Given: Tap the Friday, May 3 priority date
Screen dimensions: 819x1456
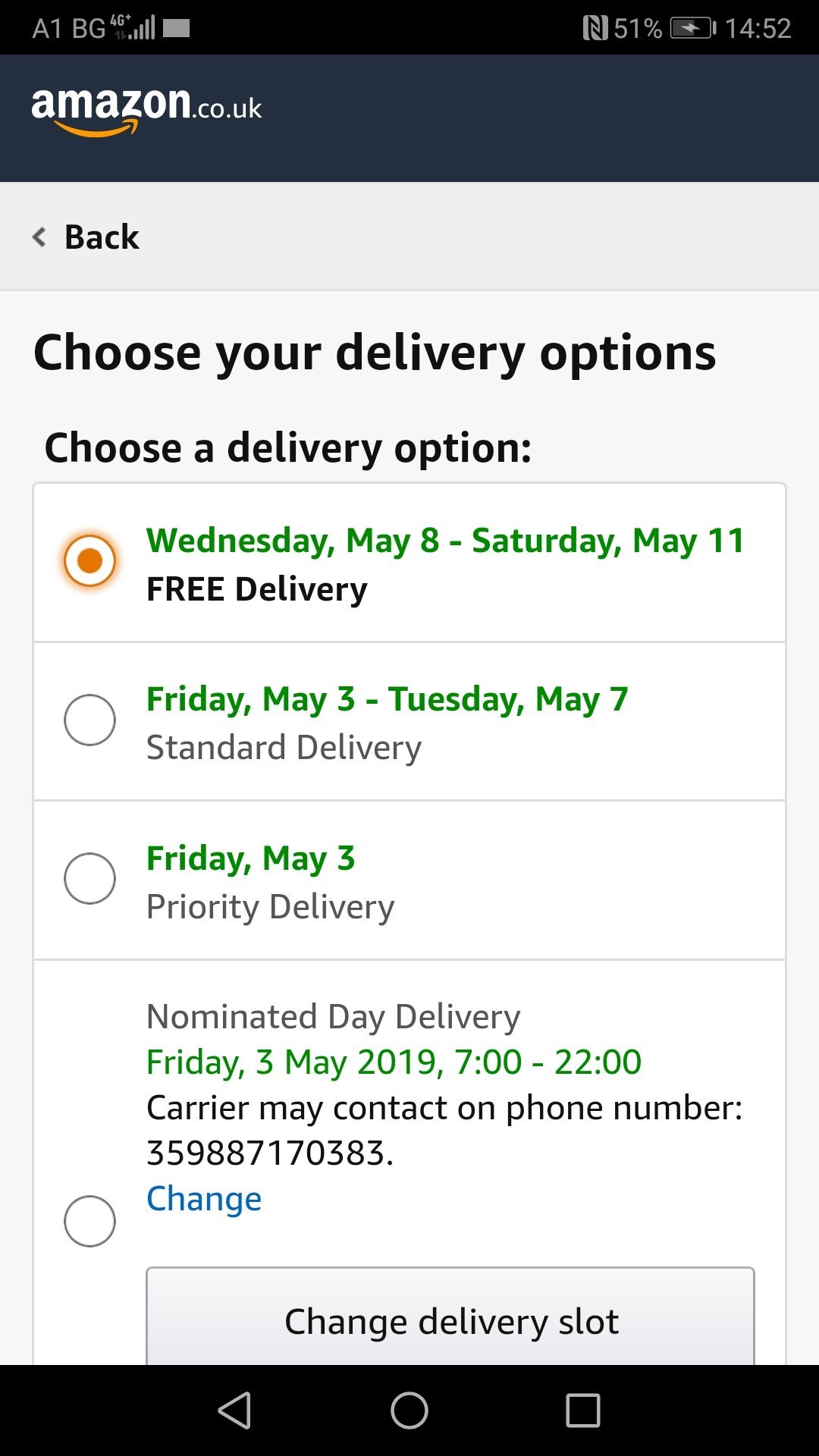Looking at the screenshot, I should [250, 858].
